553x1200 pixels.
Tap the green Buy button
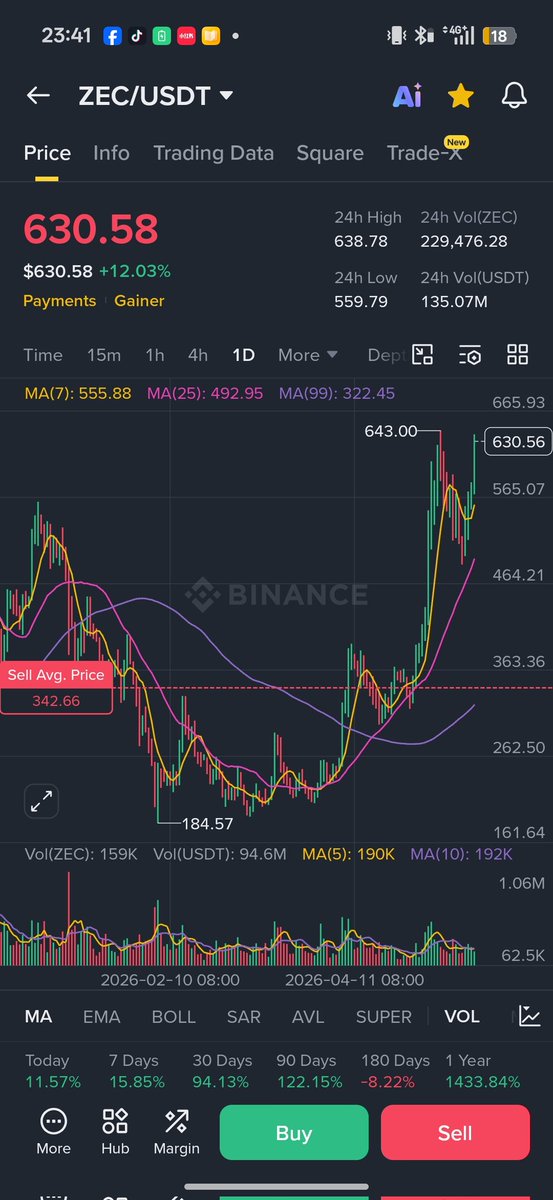(x=294, y=1133)
